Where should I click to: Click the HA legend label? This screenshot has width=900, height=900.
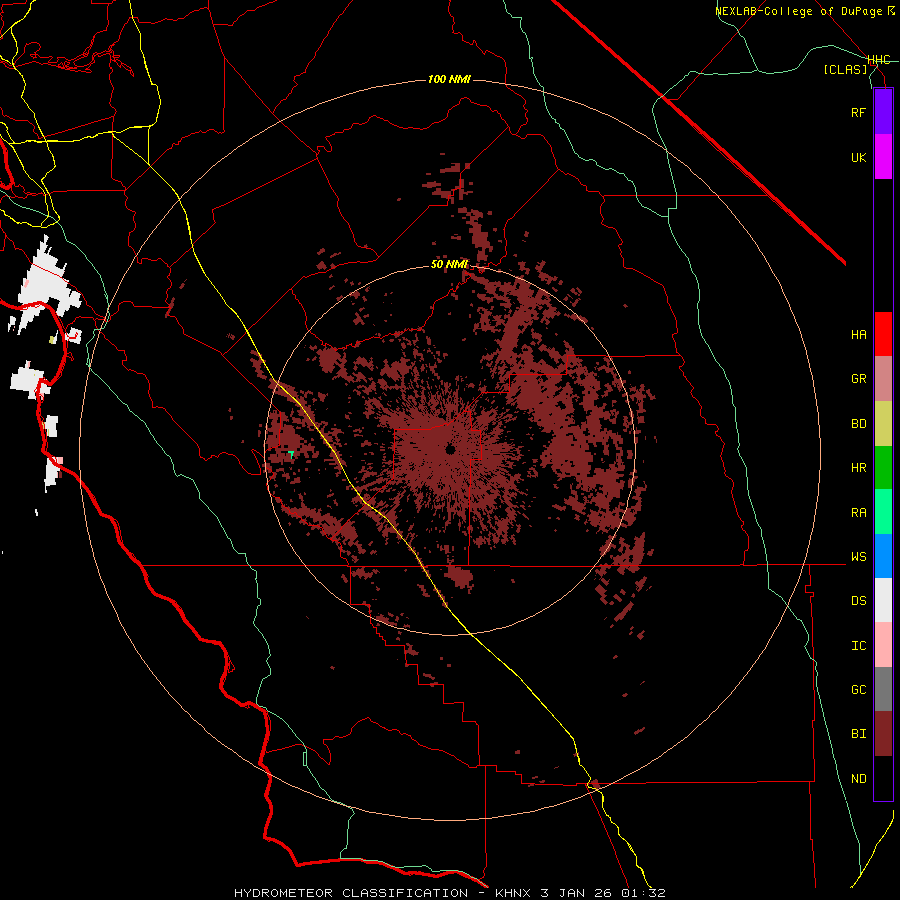point(858,334)
